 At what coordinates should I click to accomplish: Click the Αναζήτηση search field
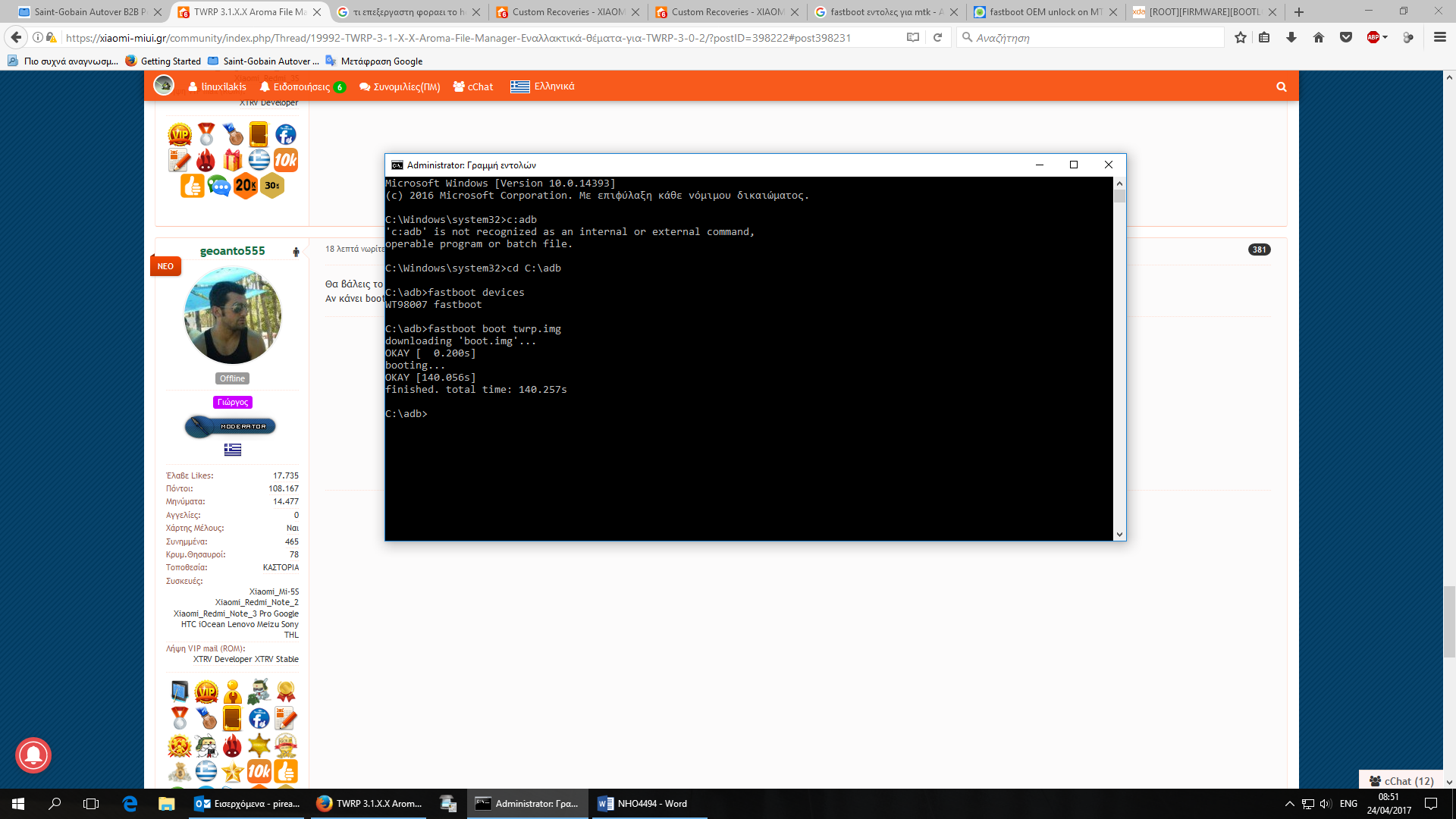1092,37
